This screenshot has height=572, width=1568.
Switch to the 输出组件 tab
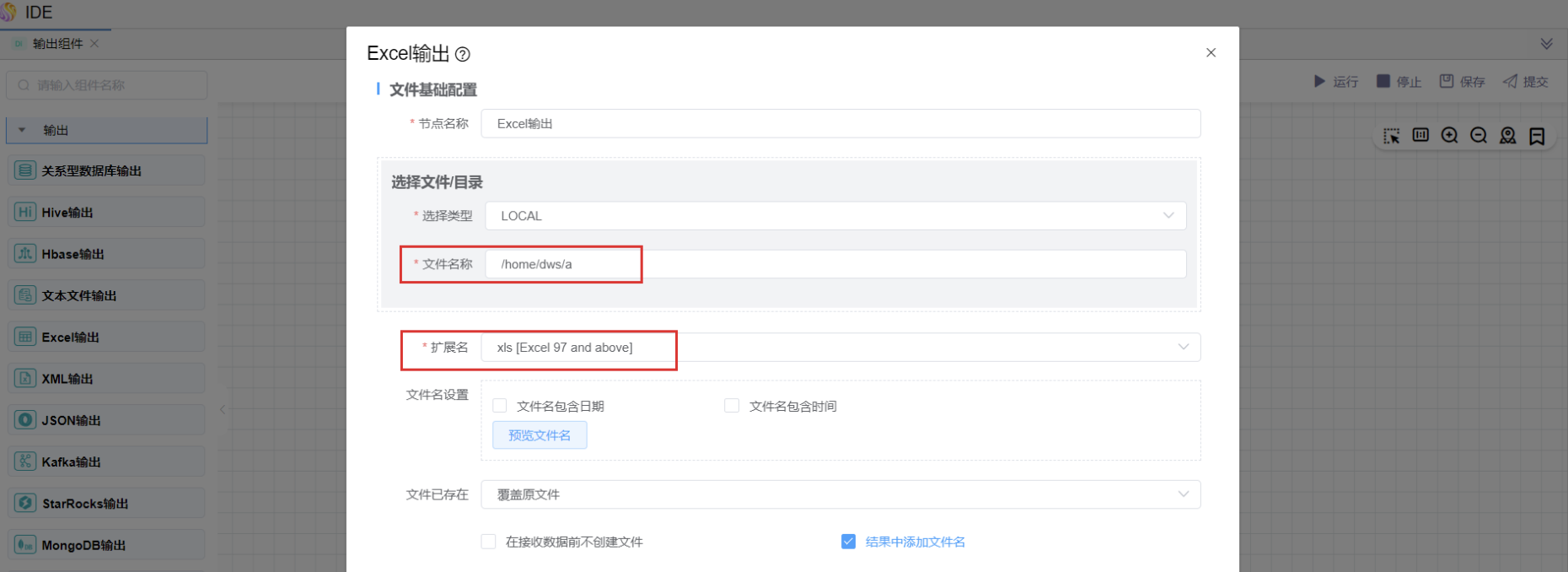(x=57, y=44)
